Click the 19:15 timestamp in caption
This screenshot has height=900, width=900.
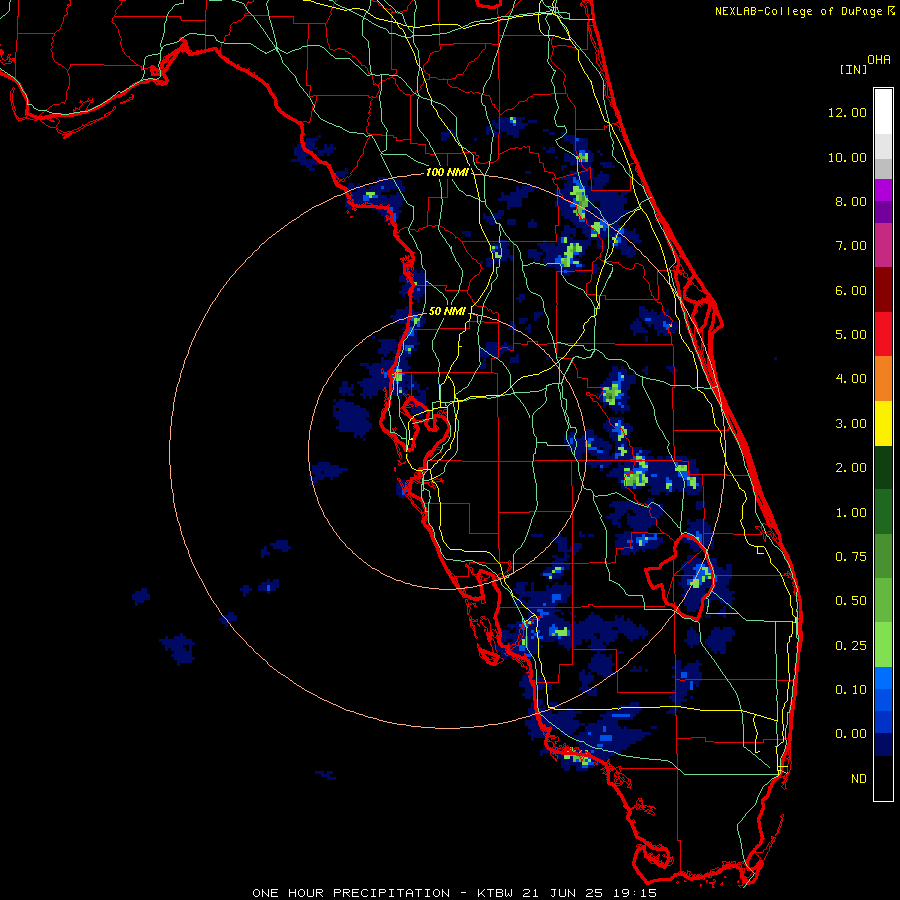pyautogui.click(x=638, y=893)
